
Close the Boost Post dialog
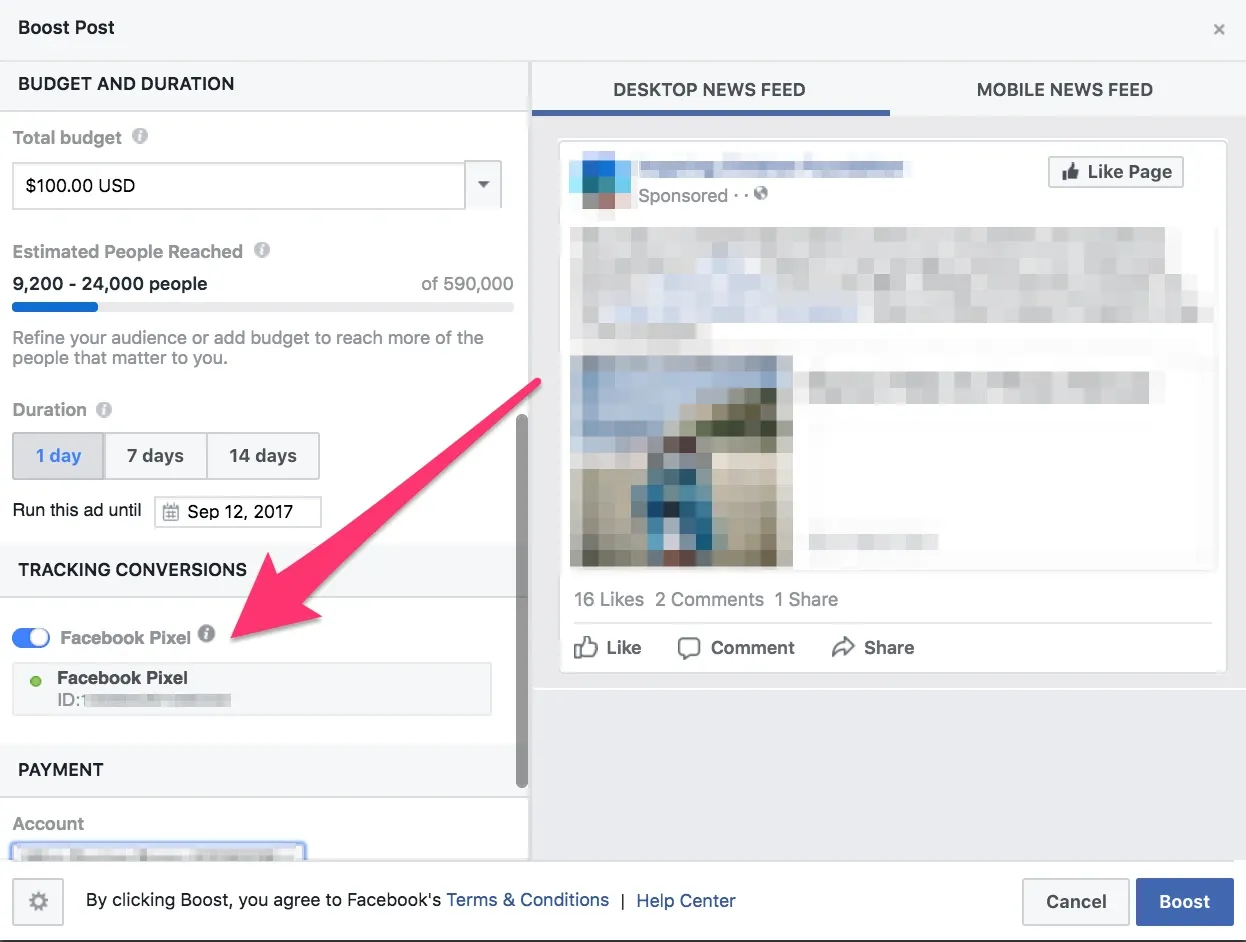[x=1219, y=29]
